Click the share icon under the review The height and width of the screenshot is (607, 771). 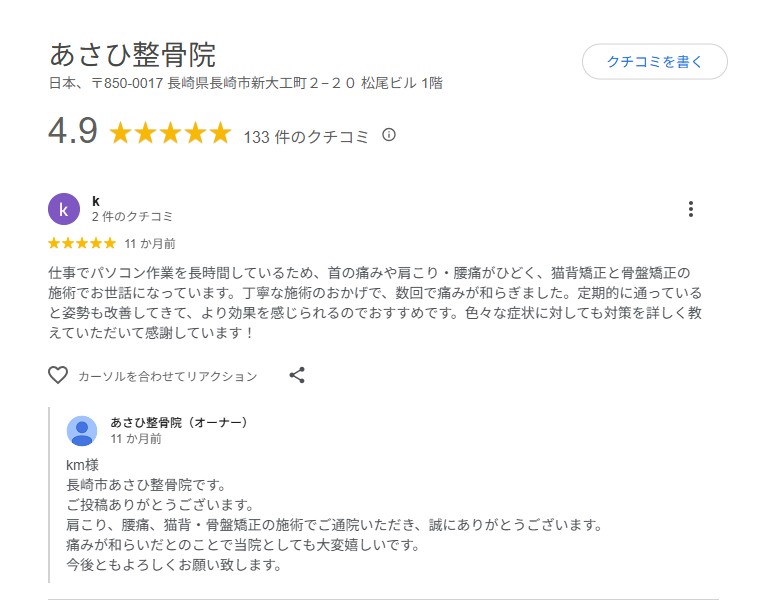coord(297,376)
